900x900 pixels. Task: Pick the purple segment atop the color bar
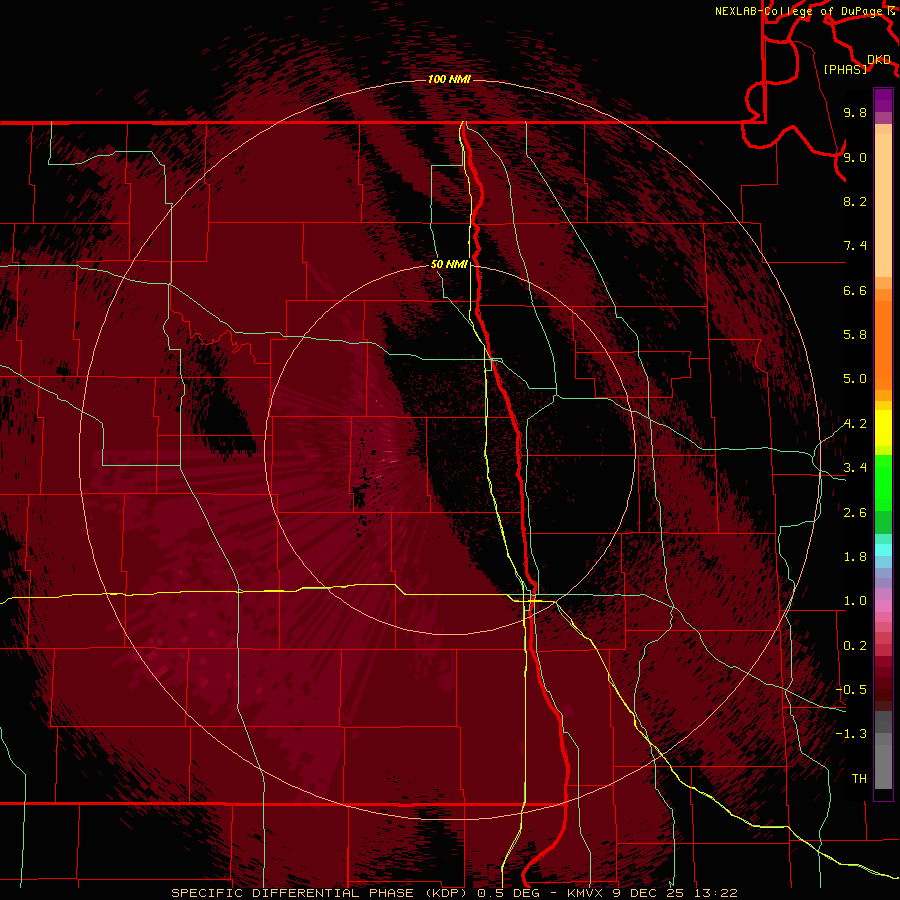pos(883,100)
